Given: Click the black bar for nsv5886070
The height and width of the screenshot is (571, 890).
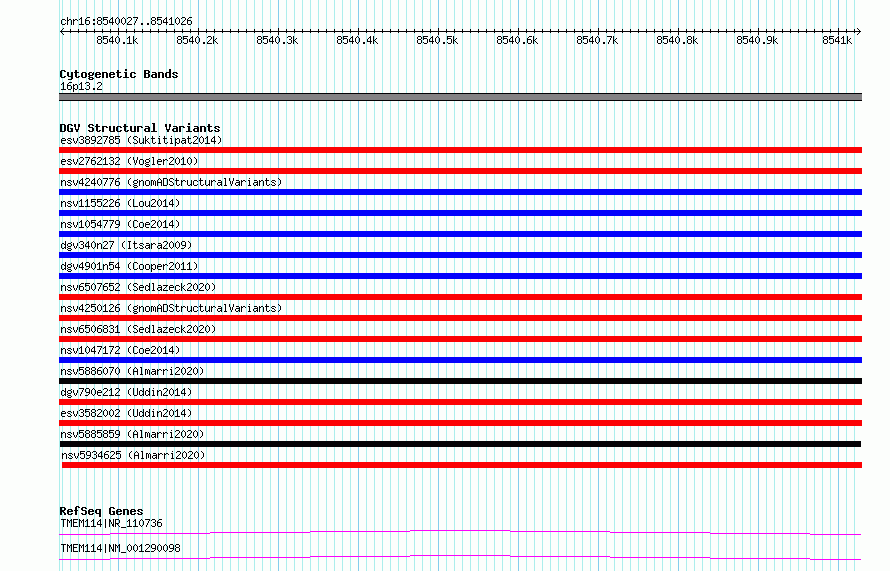Looking at the screenshot, I should (x=460, y=381).
